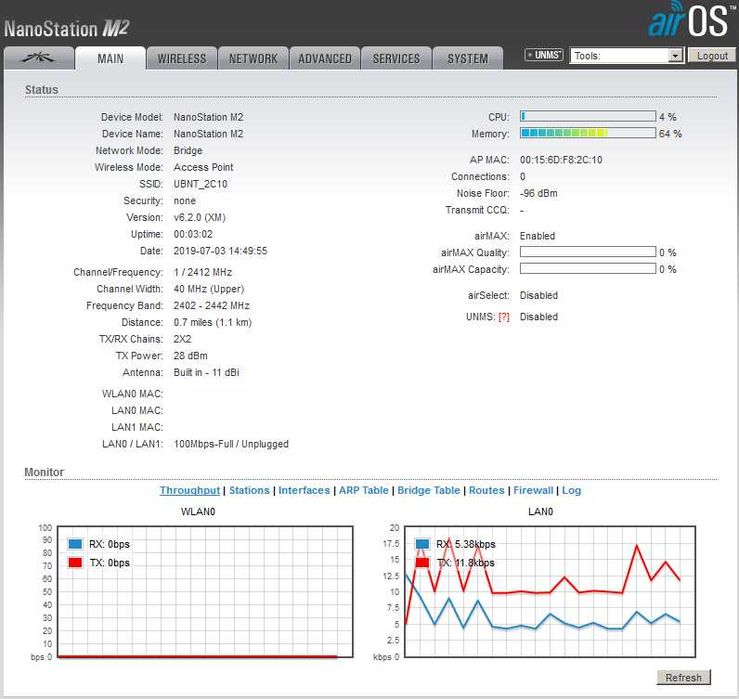Log out with the Logout button
The height and width of the screenshot is (699, 739).
[x=712, y=56]
